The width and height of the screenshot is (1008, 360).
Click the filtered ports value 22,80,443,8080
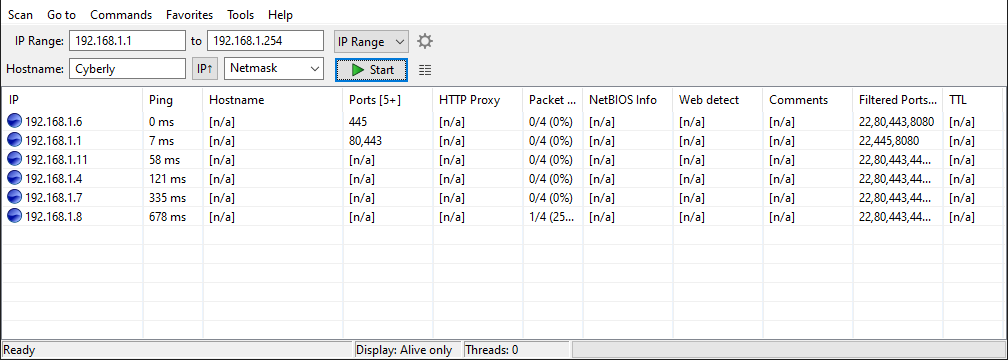896,122
